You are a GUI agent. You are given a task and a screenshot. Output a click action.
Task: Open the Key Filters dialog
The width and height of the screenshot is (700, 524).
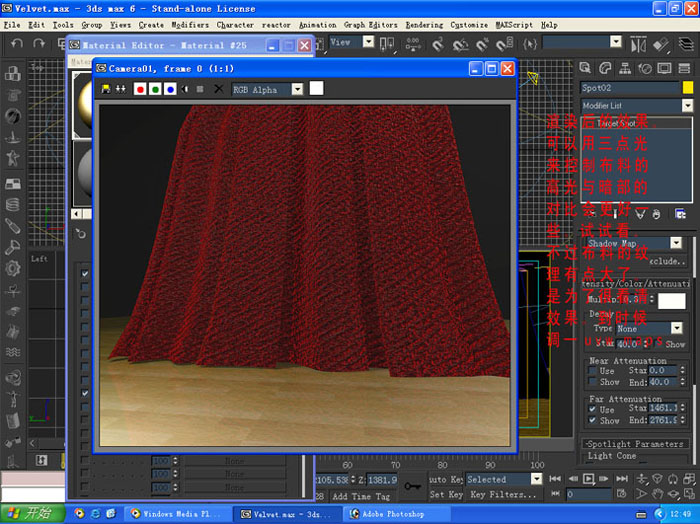click(x=503, y=495)
